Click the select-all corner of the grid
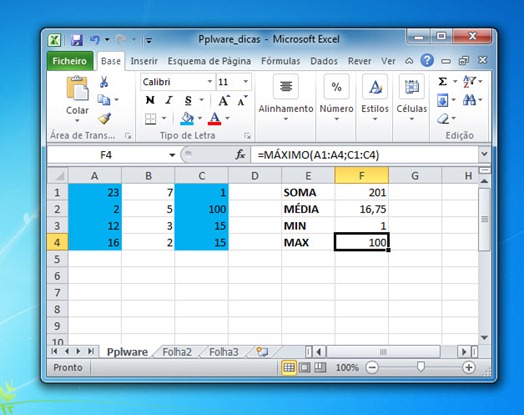The width and height of the screenshot is (524, 415). click(x=58, y=175)
